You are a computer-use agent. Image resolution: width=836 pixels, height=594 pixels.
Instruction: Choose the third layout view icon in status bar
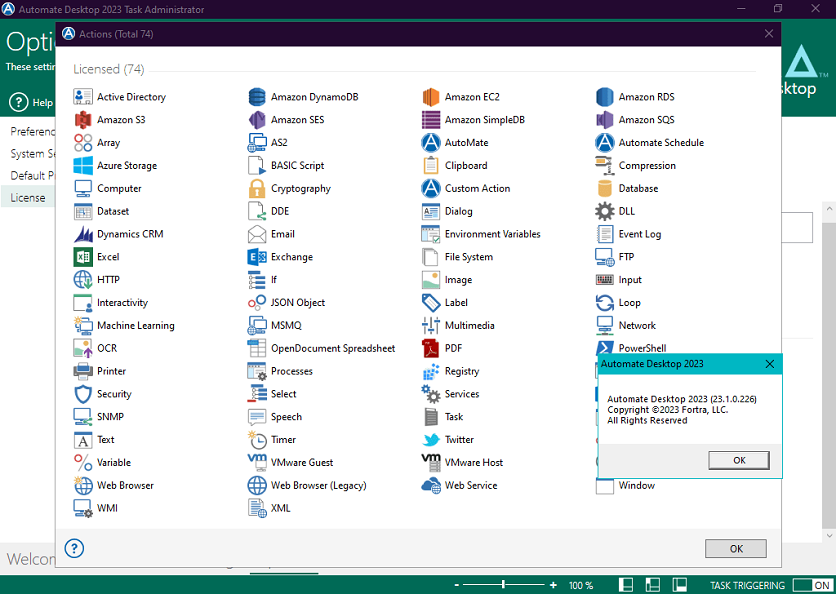[x=679, y=585]
